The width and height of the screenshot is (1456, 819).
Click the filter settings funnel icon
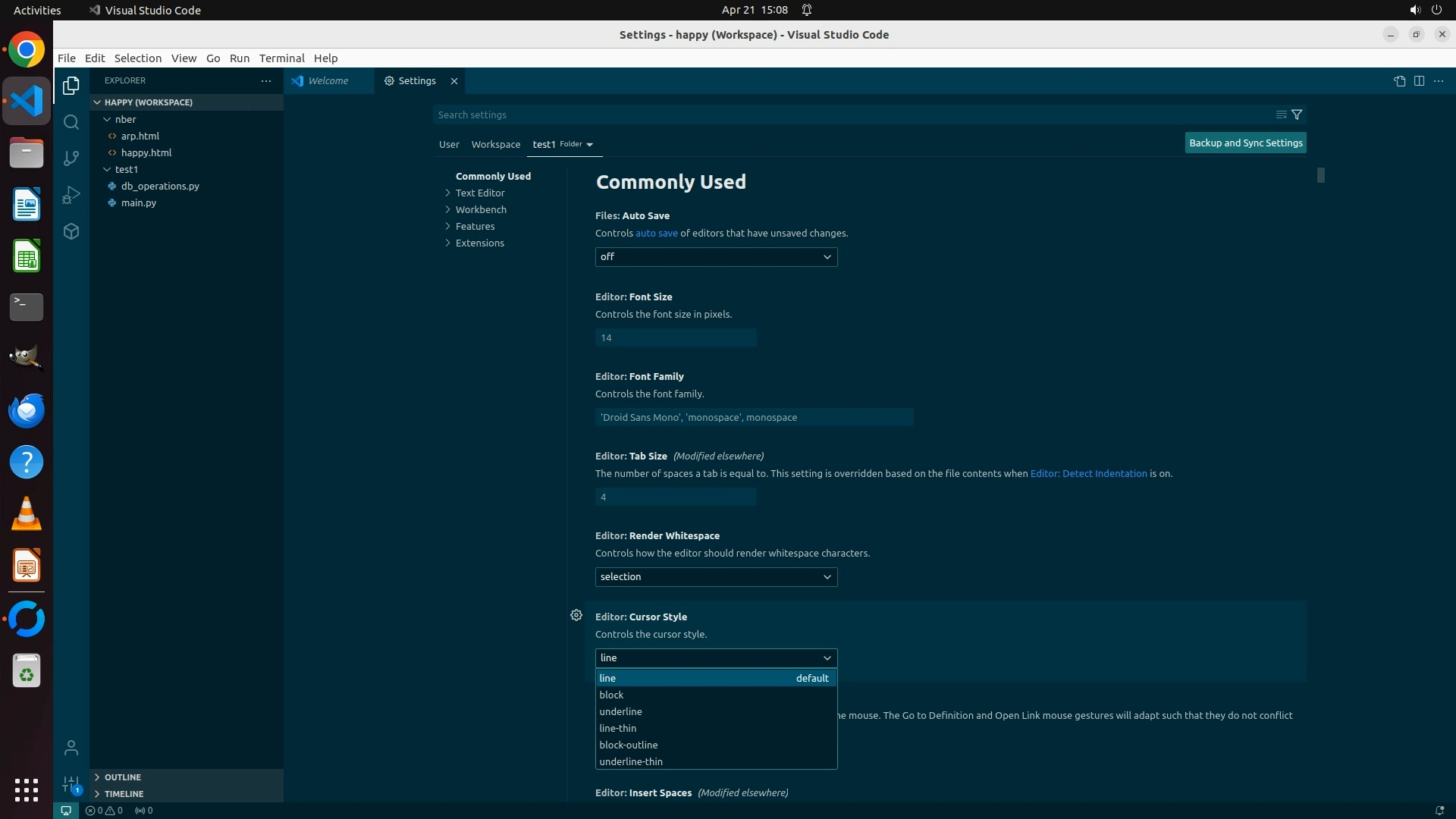pyautogui.click(x=1297, y=115)
